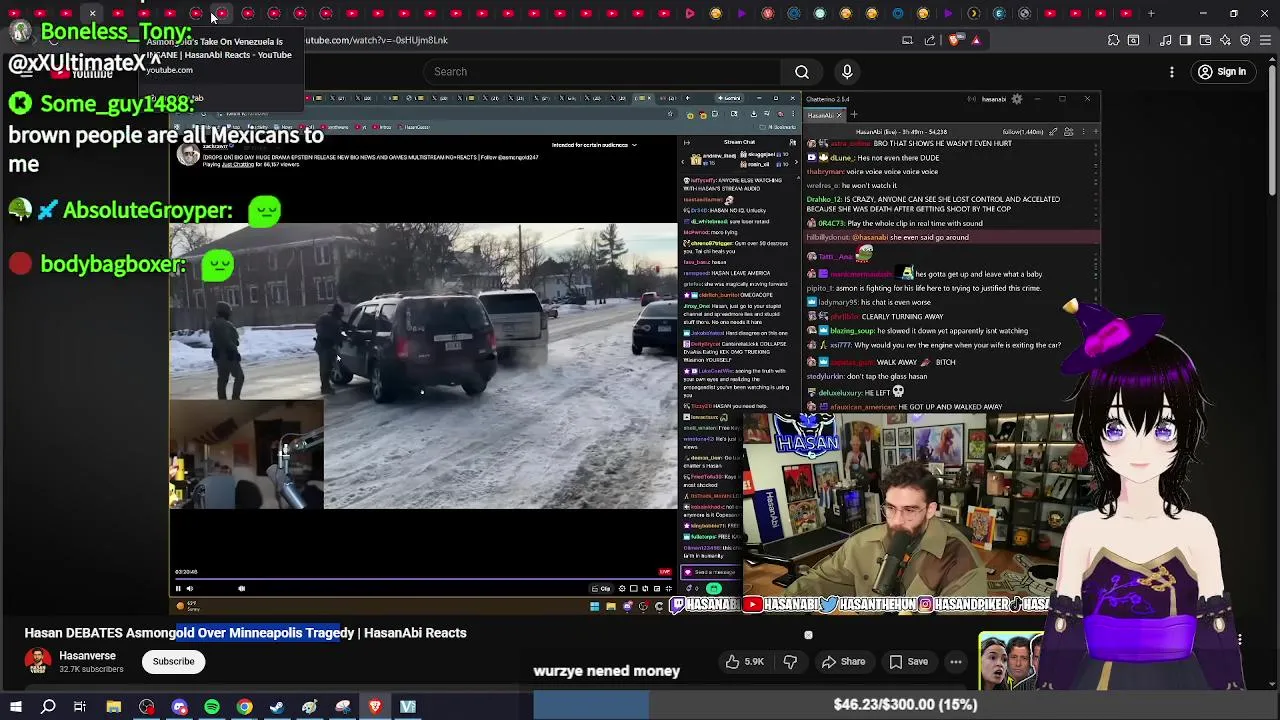Open the screen cast icon in address bar
This screenshot has width=1280, height=720.
[907, 40]
